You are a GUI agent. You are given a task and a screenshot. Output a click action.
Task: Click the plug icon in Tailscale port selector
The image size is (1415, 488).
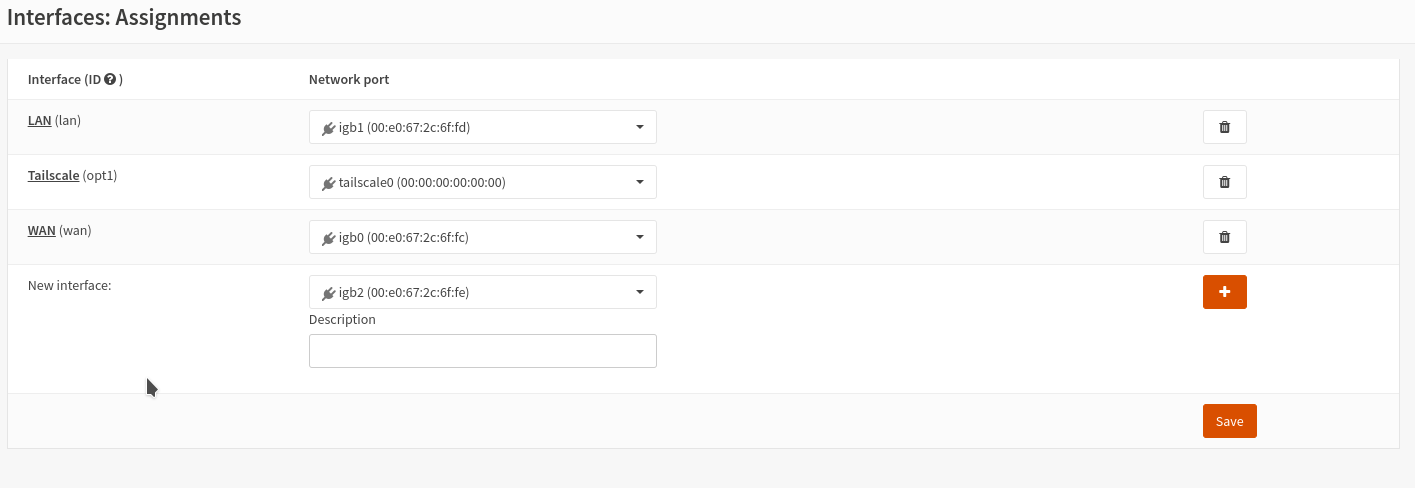coord(328,183)
